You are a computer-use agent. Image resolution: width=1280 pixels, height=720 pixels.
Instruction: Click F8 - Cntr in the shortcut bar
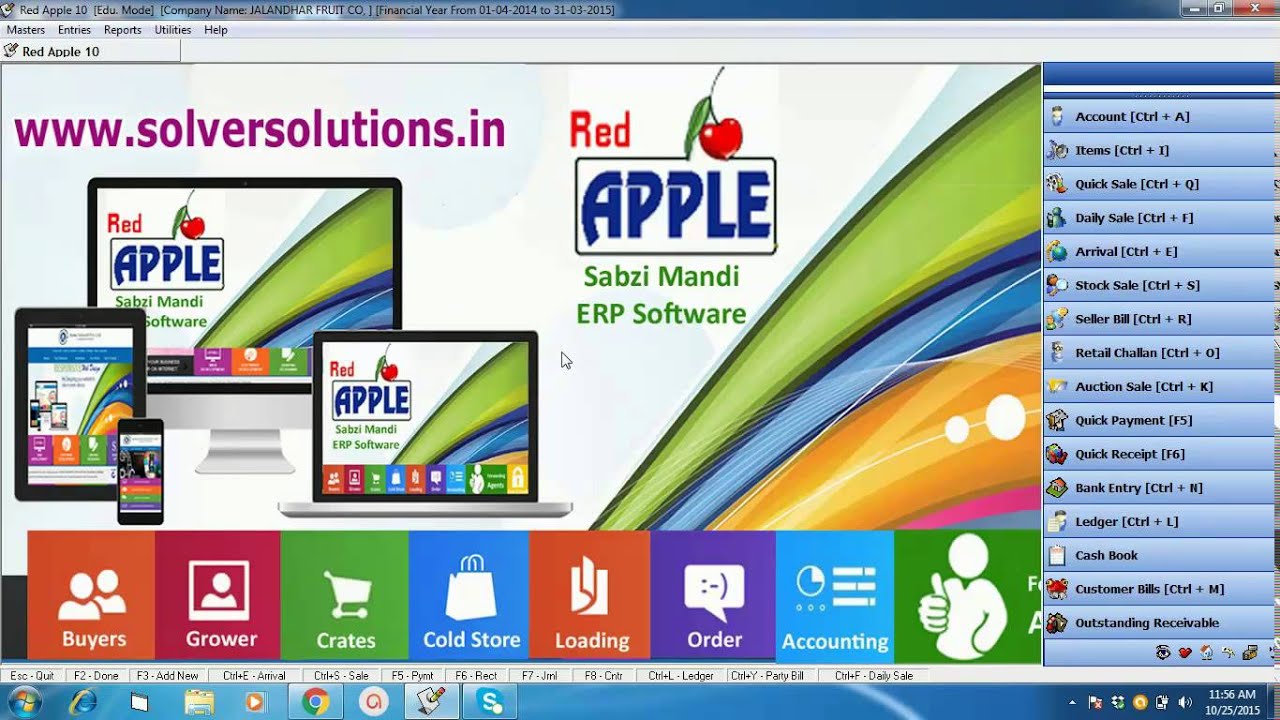(604, 676)
